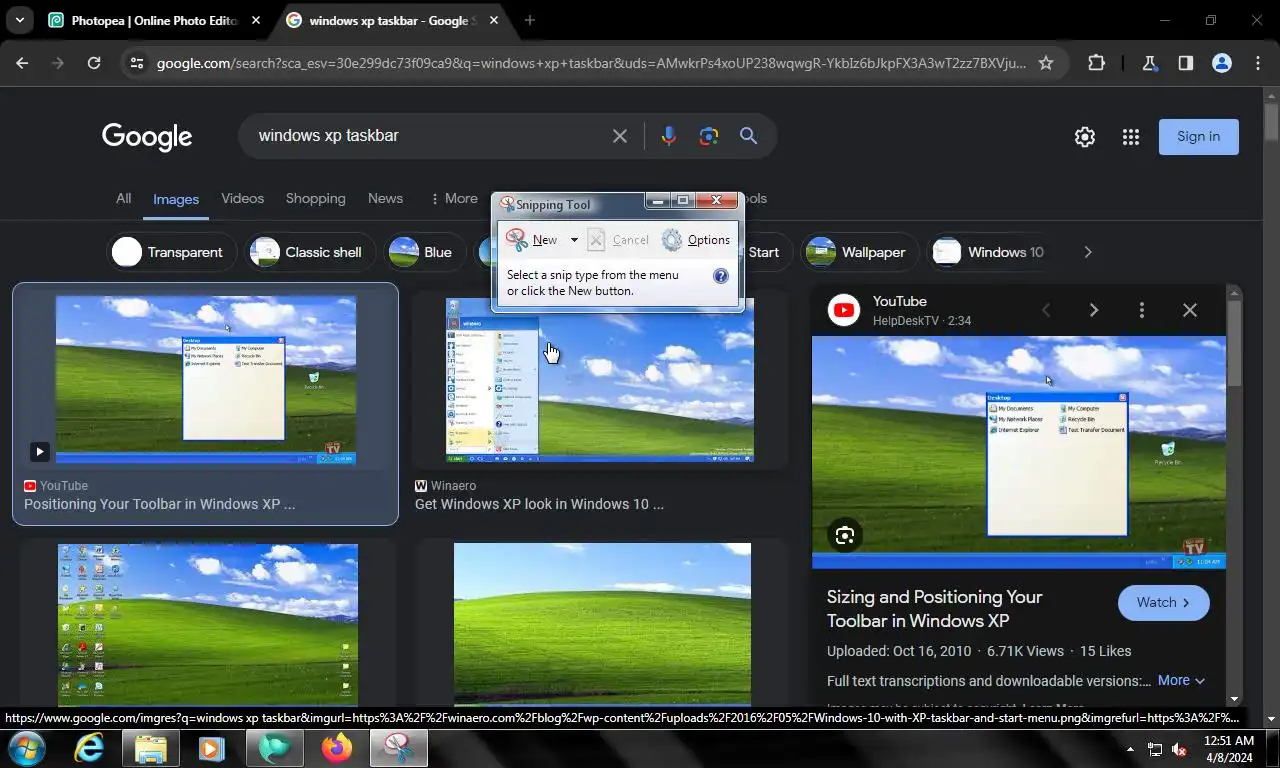Image resolution: width=1280 pixels, height=768 pixels.
Task: Select the Shopping search tab
Action: pyautogui.click(x=315, y=198)
